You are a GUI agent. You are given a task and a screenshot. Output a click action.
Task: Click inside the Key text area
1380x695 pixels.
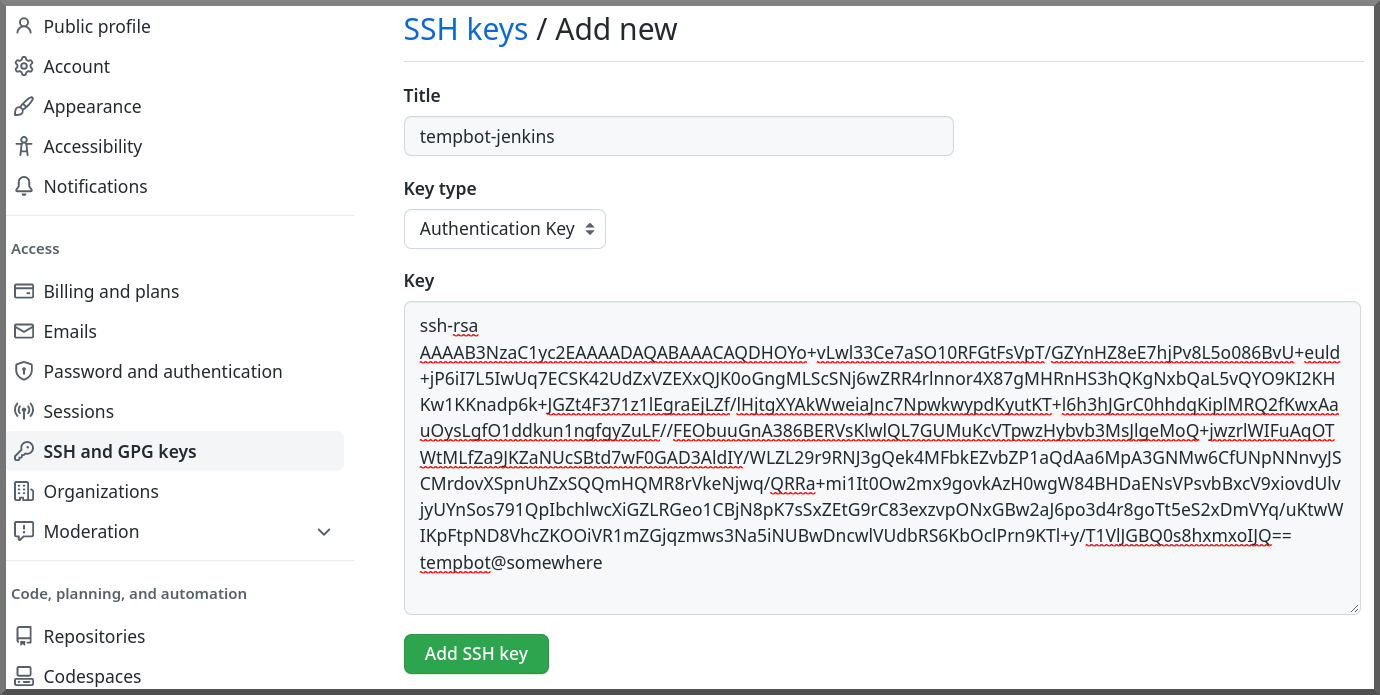(882, 458)
